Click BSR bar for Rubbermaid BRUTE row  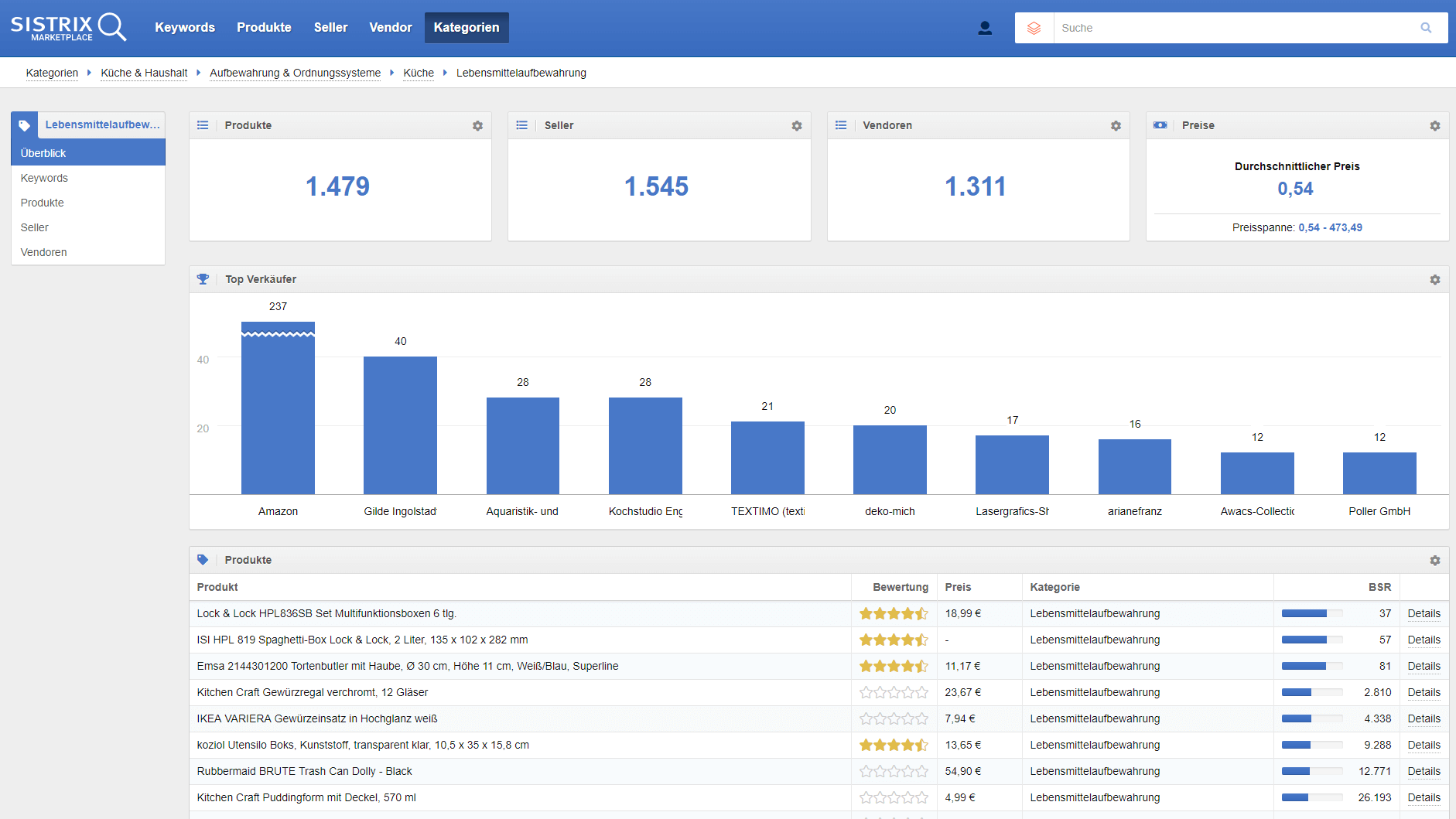(x=1311, y=771)
